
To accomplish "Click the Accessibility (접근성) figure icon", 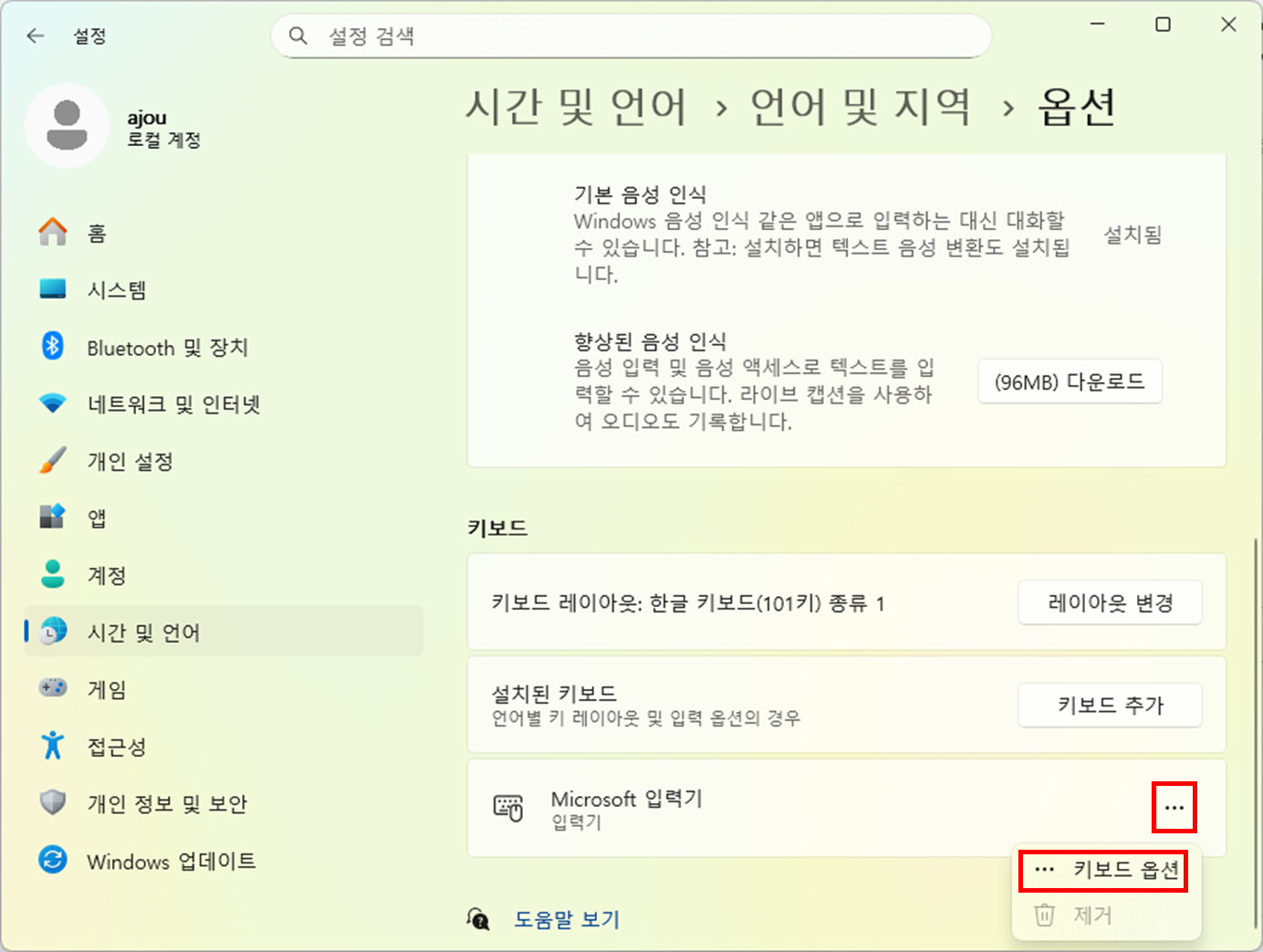I will pos(53,746).
